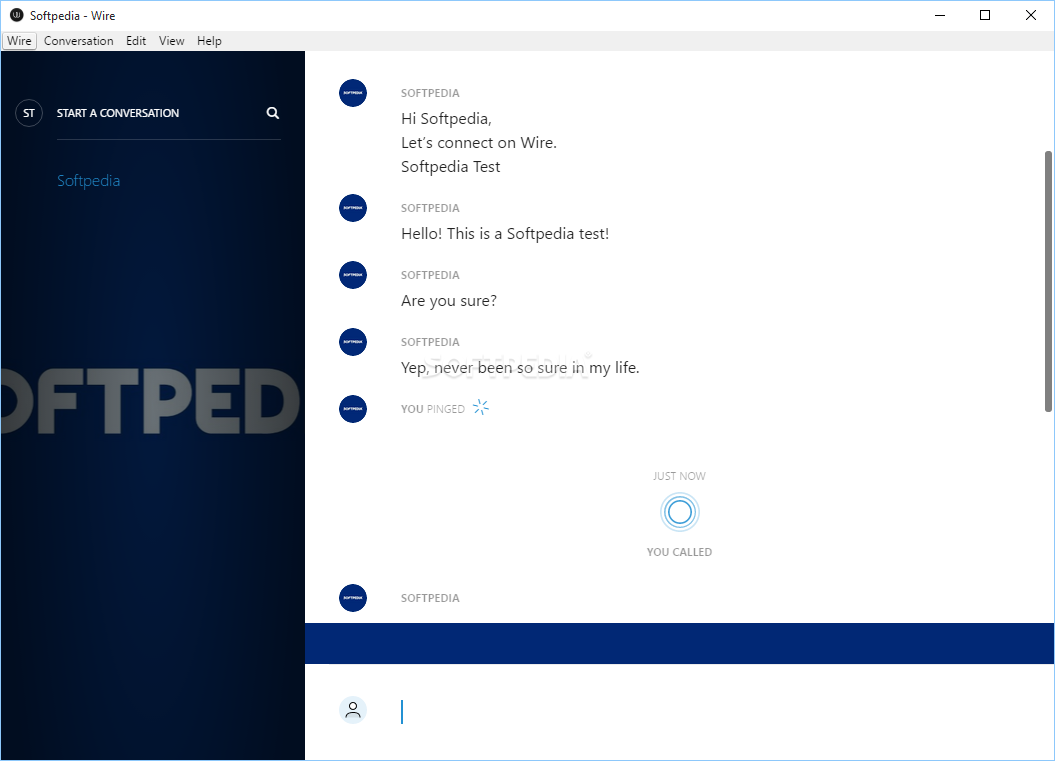Select the Softpedia conversation
The image size is (1055, 761).
click(89, 180)
